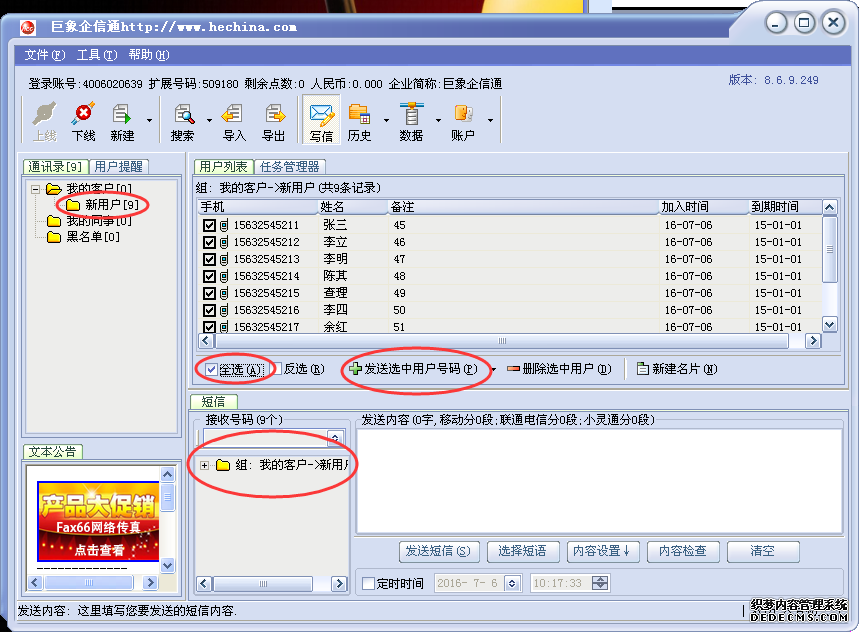The height and width of the screenshot is (632, 859).
Task: Click the 导入 (import) toolbar icon
Action: pyautogui.click(x=234, y=120)
